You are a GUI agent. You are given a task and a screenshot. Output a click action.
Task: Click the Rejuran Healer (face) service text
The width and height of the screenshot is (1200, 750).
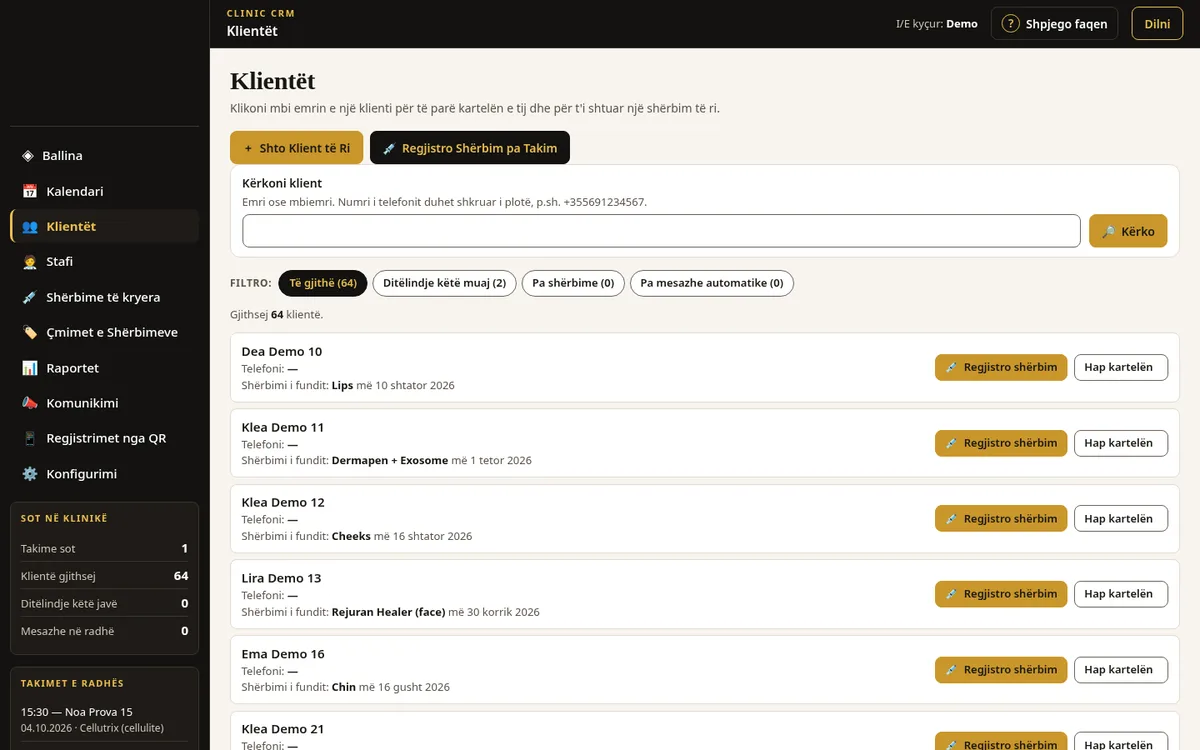pos(388,612)
